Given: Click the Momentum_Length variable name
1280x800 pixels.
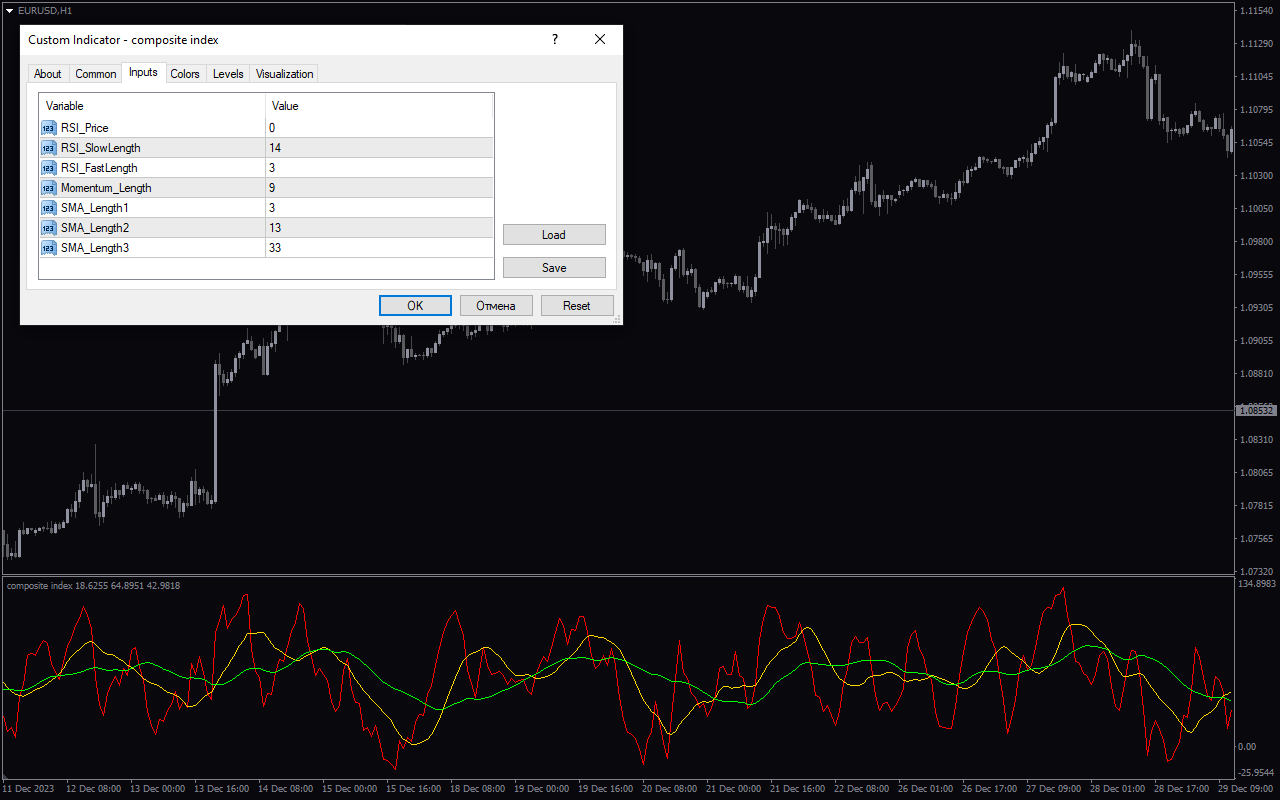Looking at the screenshot, I should point(106,188).
